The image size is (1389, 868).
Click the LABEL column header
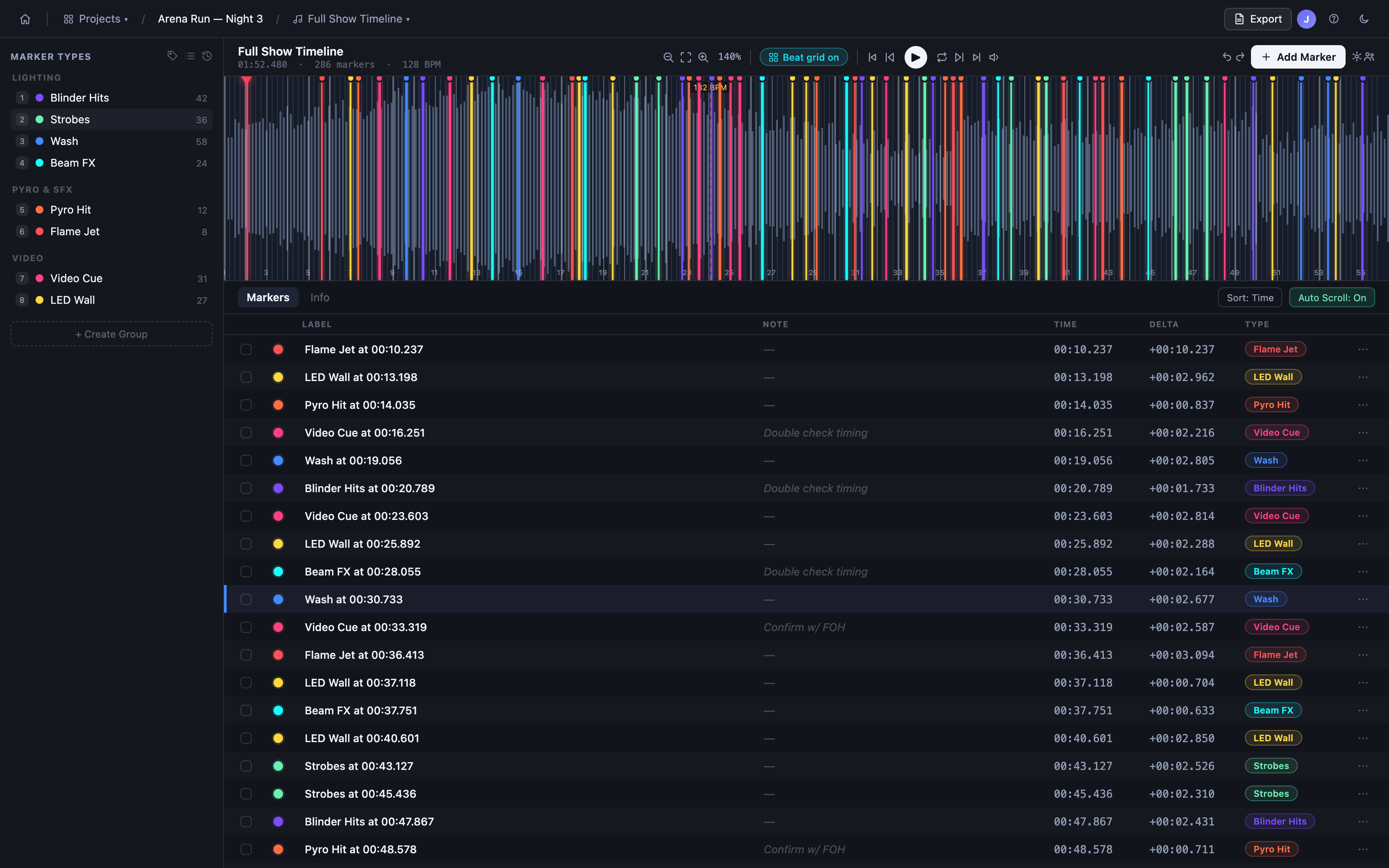[x=317, y=324]
